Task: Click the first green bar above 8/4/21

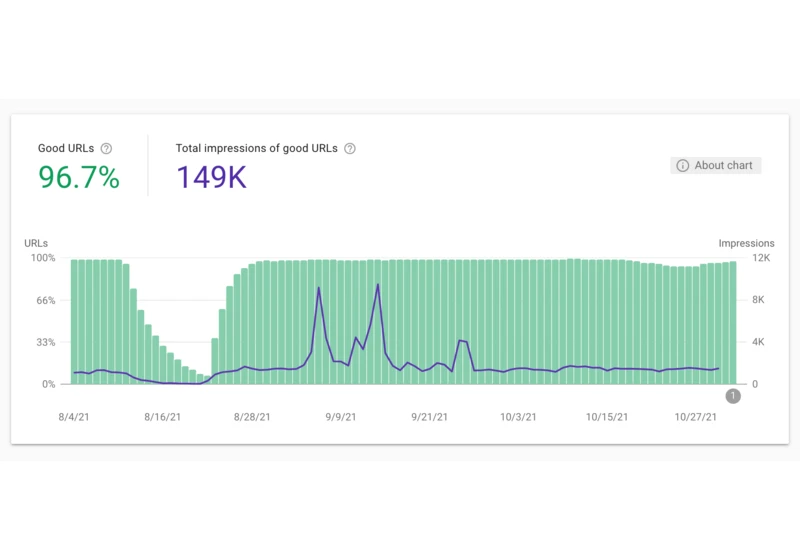Action: coord(74,322)
